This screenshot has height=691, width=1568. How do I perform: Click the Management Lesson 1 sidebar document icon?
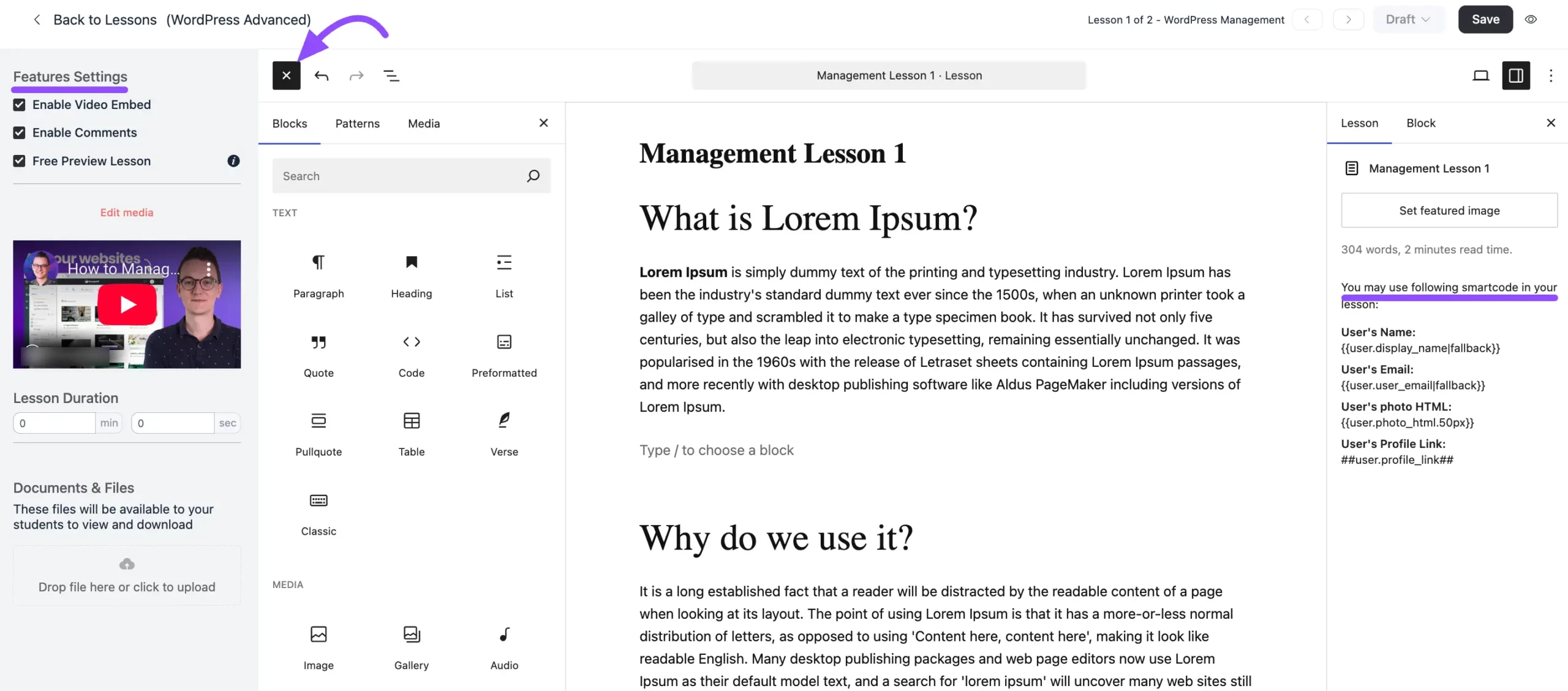(1351, 168)
